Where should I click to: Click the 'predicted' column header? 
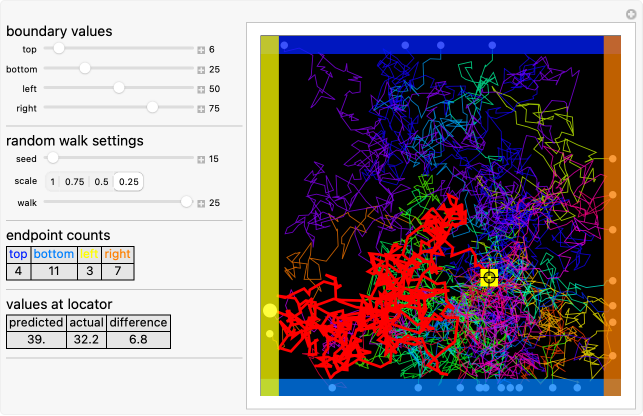[x=36, y=323]
